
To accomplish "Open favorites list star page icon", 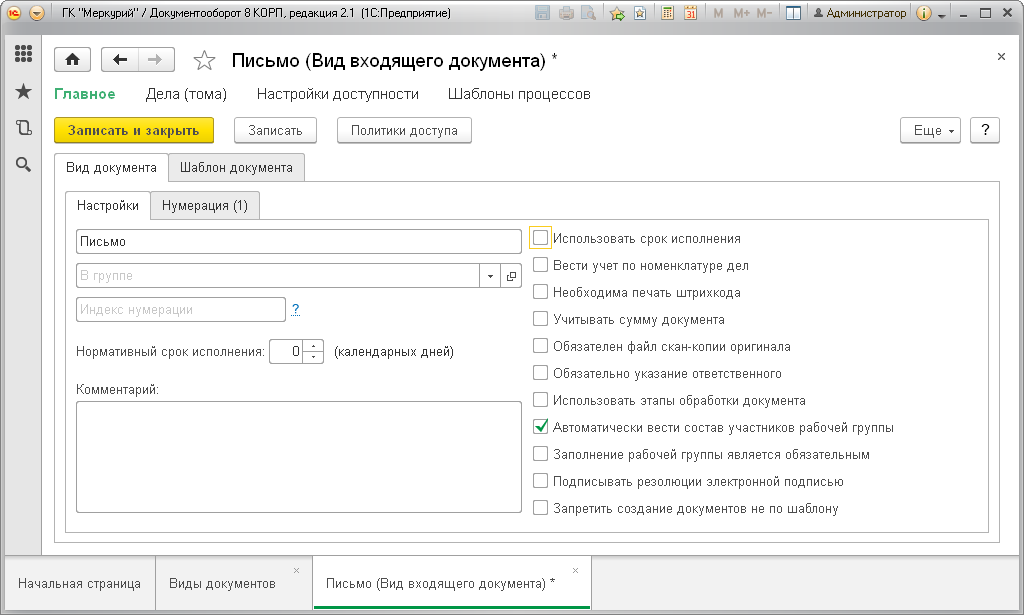I will (x=640, y=13).
